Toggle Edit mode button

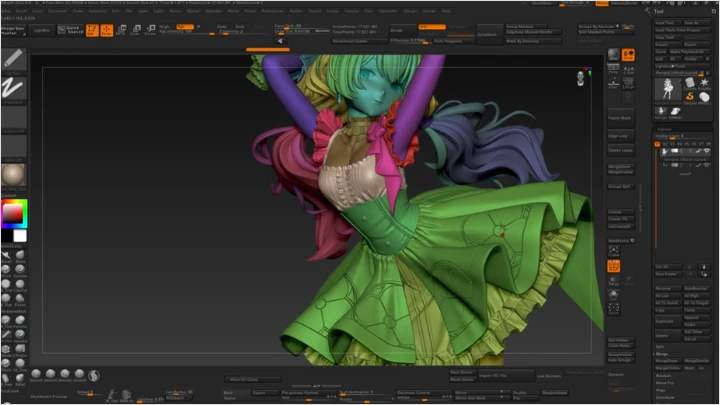click(92, 30)
